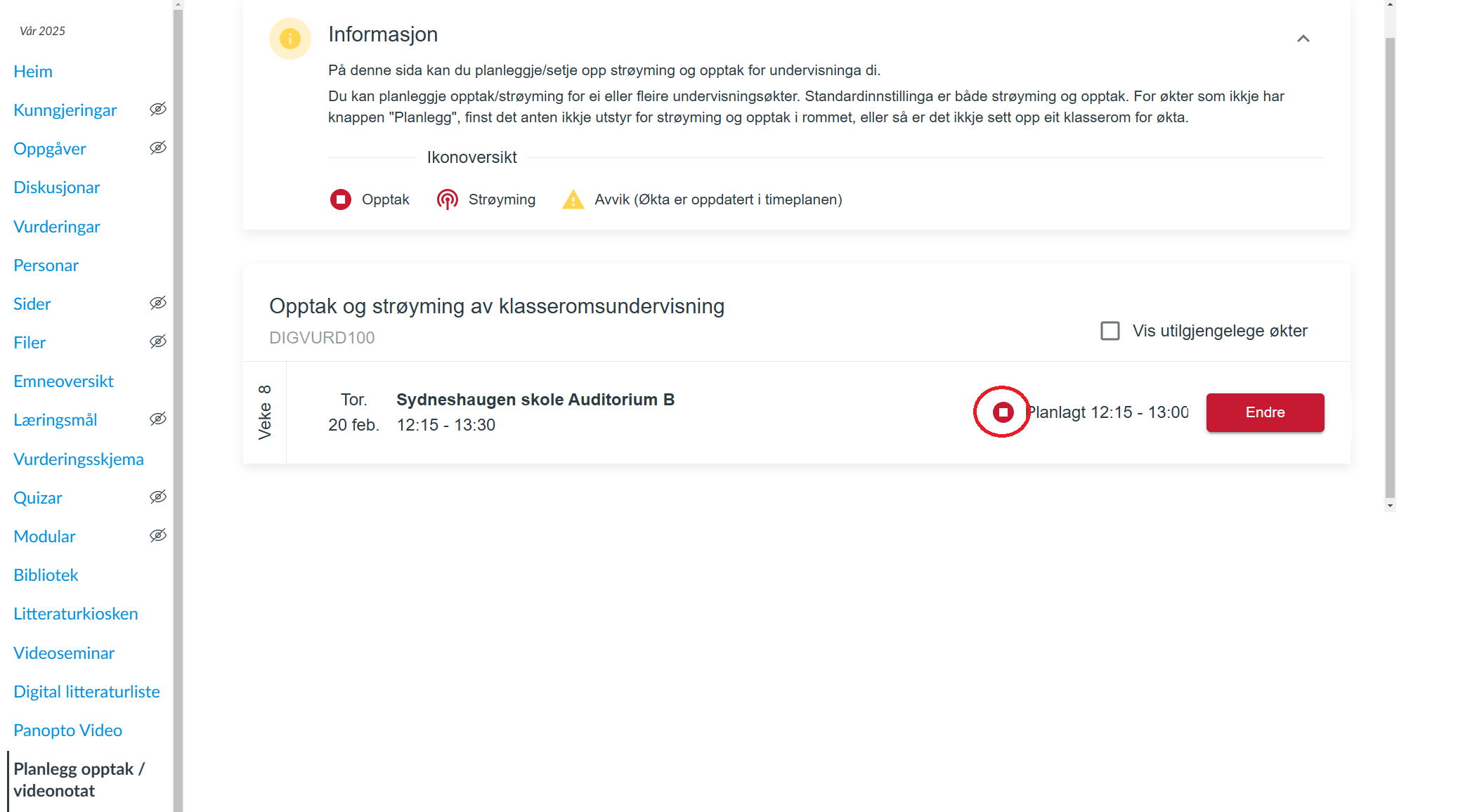
Task: Open Panopto Video in course menu
Action: [x=67, y=731]
